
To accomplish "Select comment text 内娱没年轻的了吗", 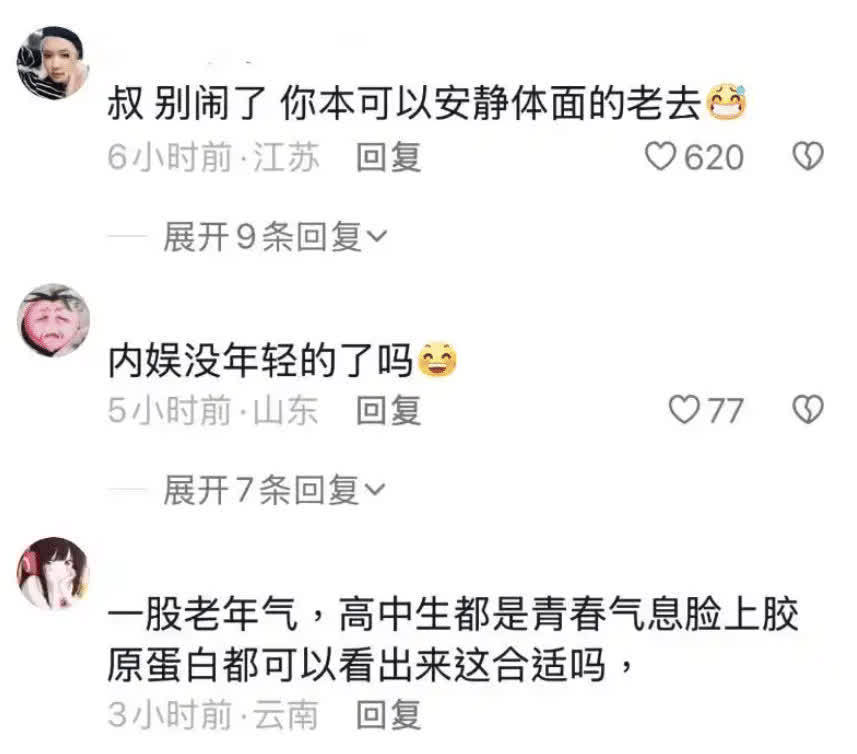I will 260,360.
